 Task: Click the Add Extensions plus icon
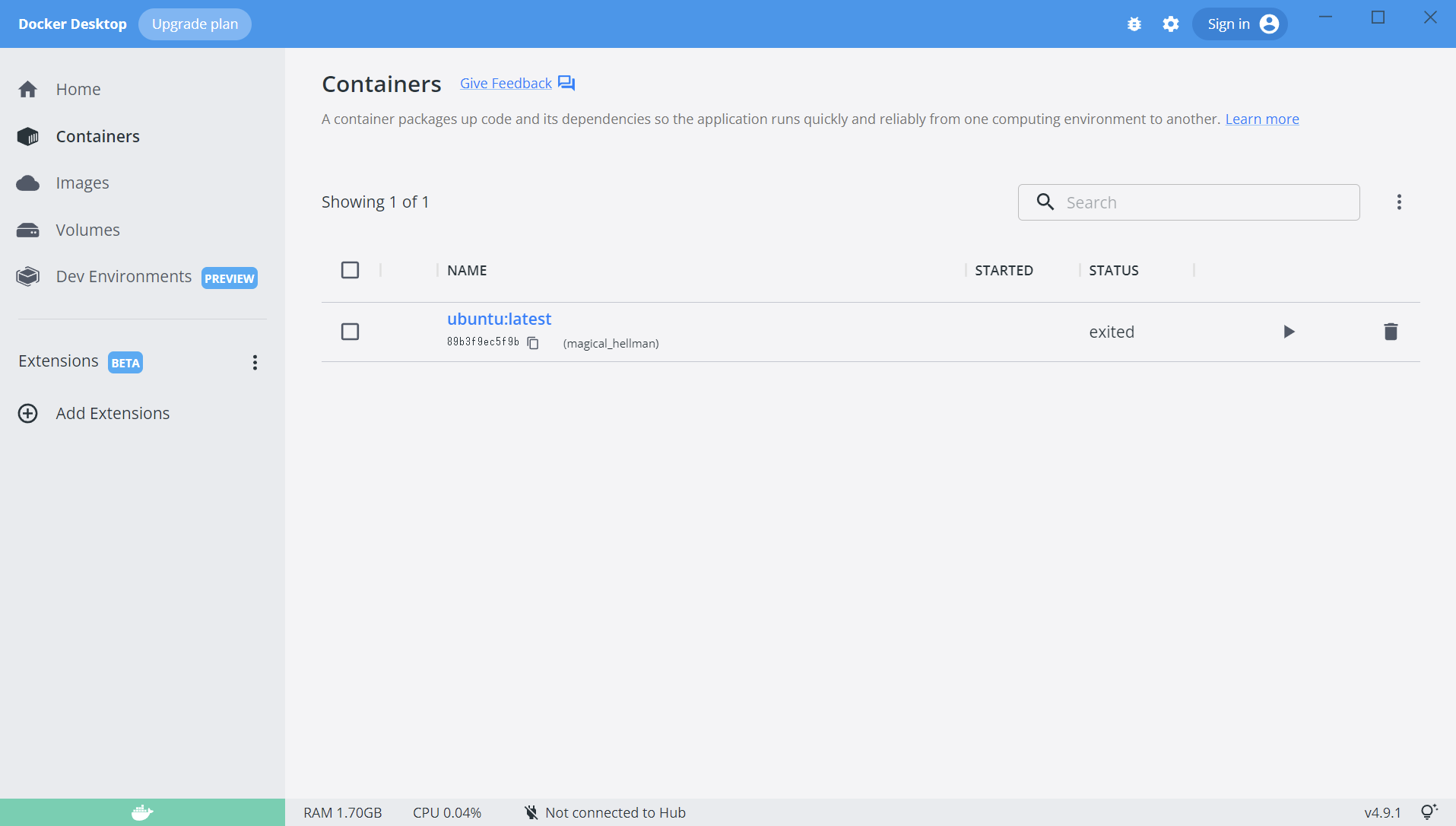pyautogui.click(x=28, y=413)
